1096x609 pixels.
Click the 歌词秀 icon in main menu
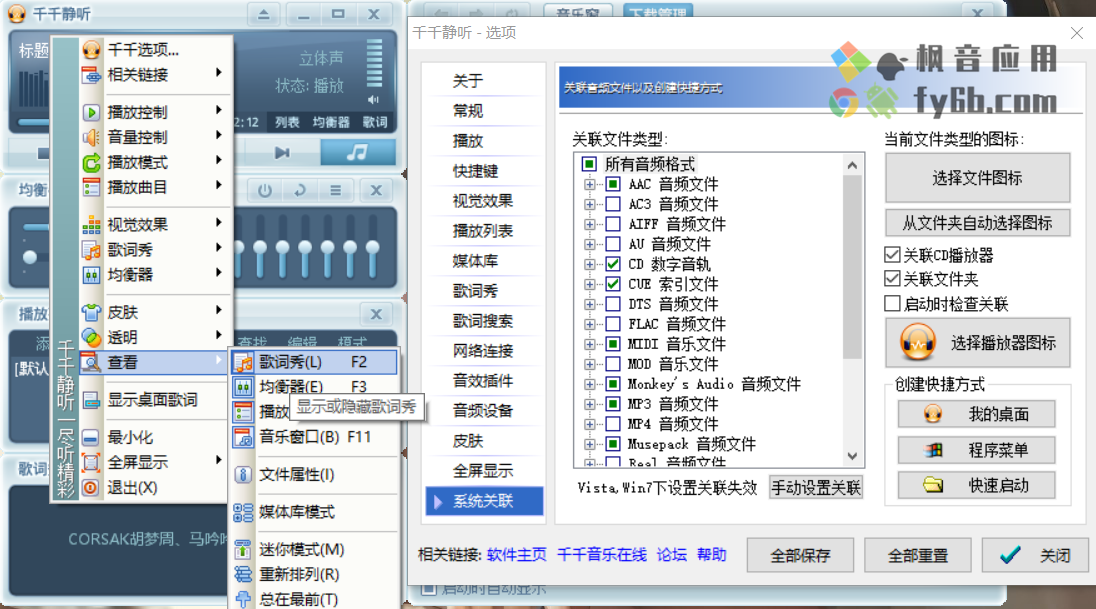click(x=92, y=250)
